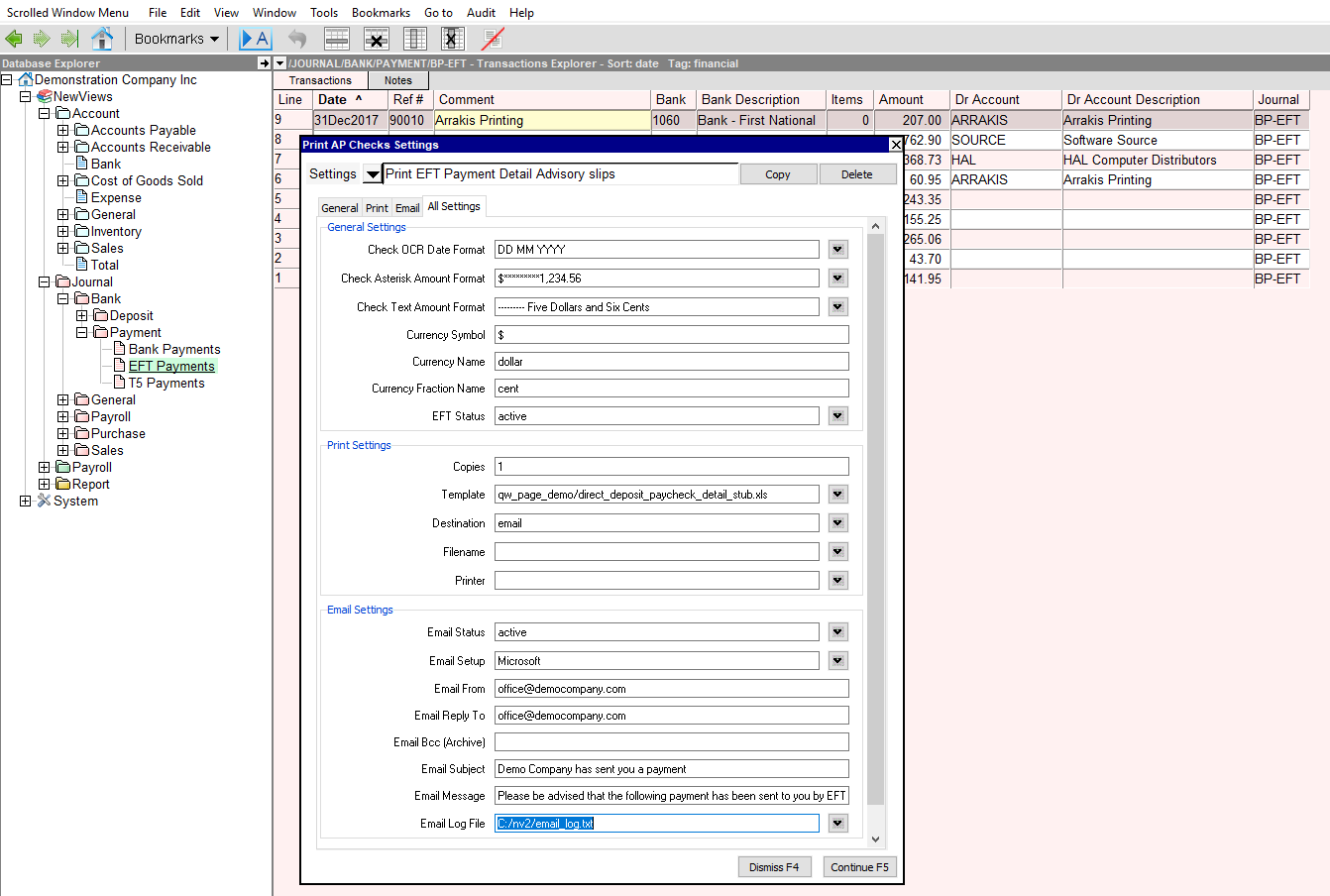Open the Destination dropdown arrow

[x=838, y=523]
